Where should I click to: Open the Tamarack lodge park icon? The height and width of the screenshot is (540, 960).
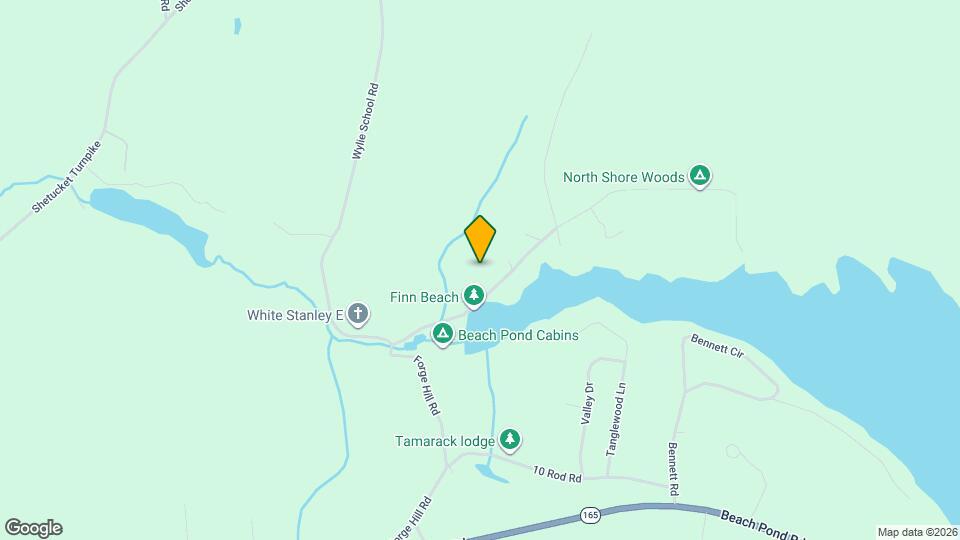(509, 440)
